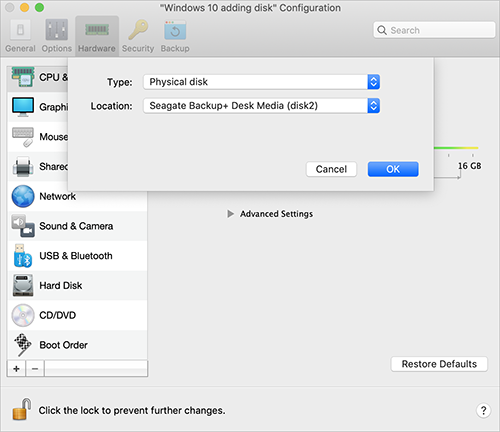Viewport: 500px width, 432px height.
Task: Select Network in the hardware list
Action: point(77,196)
